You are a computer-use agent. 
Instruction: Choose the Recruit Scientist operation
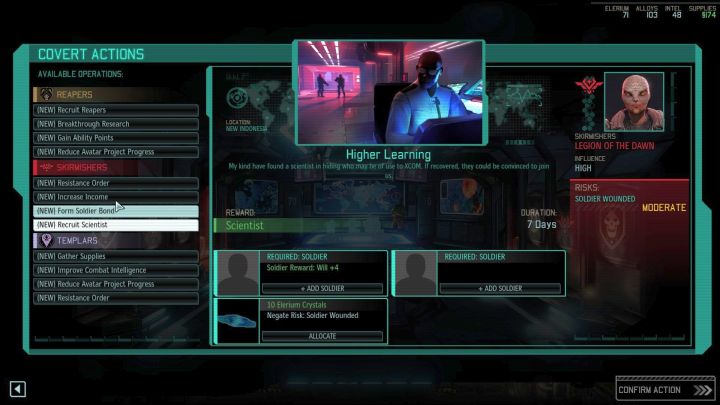tap(116, 225)
